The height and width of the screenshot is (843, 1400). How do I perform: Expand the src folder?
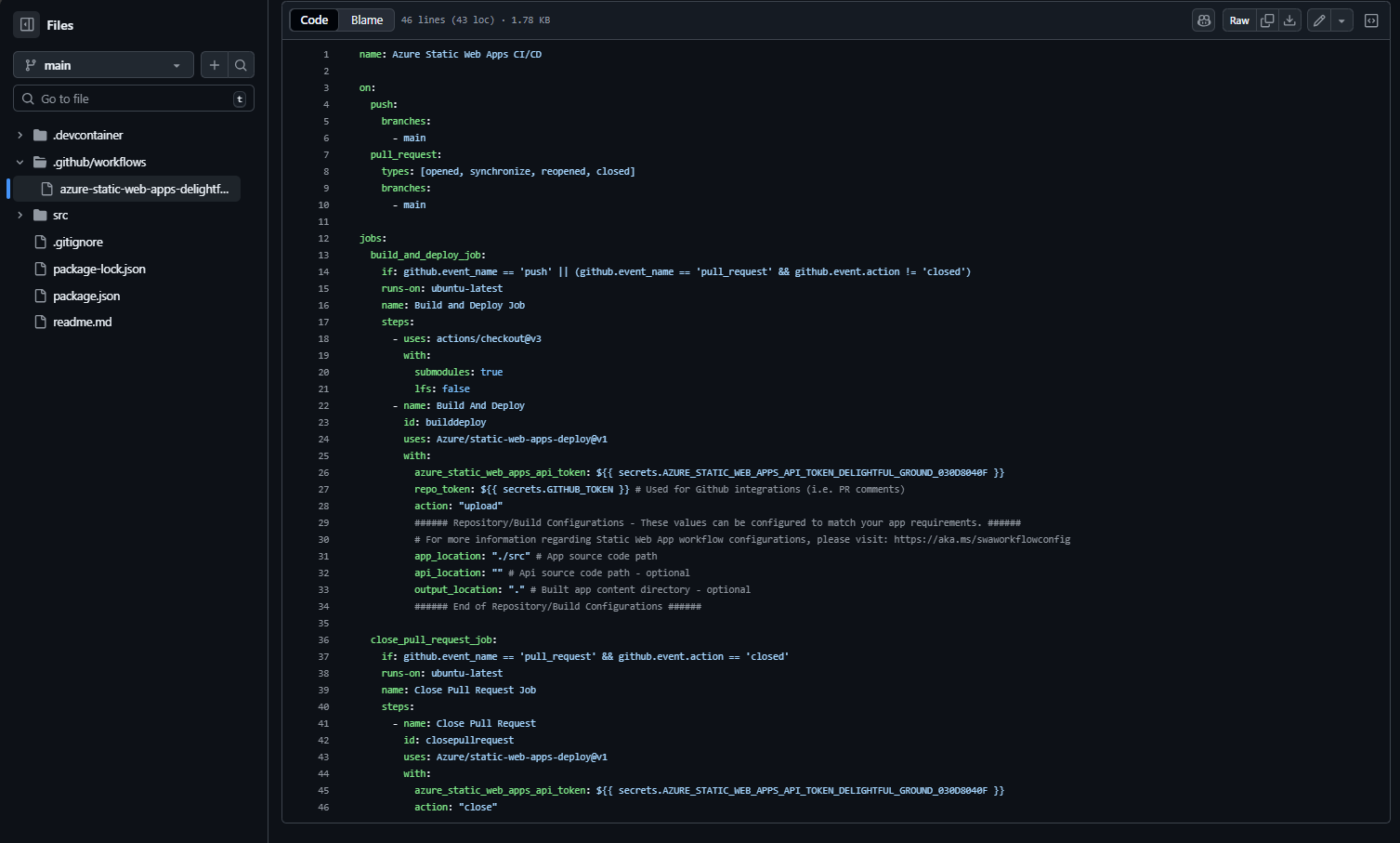pos(20,216)
